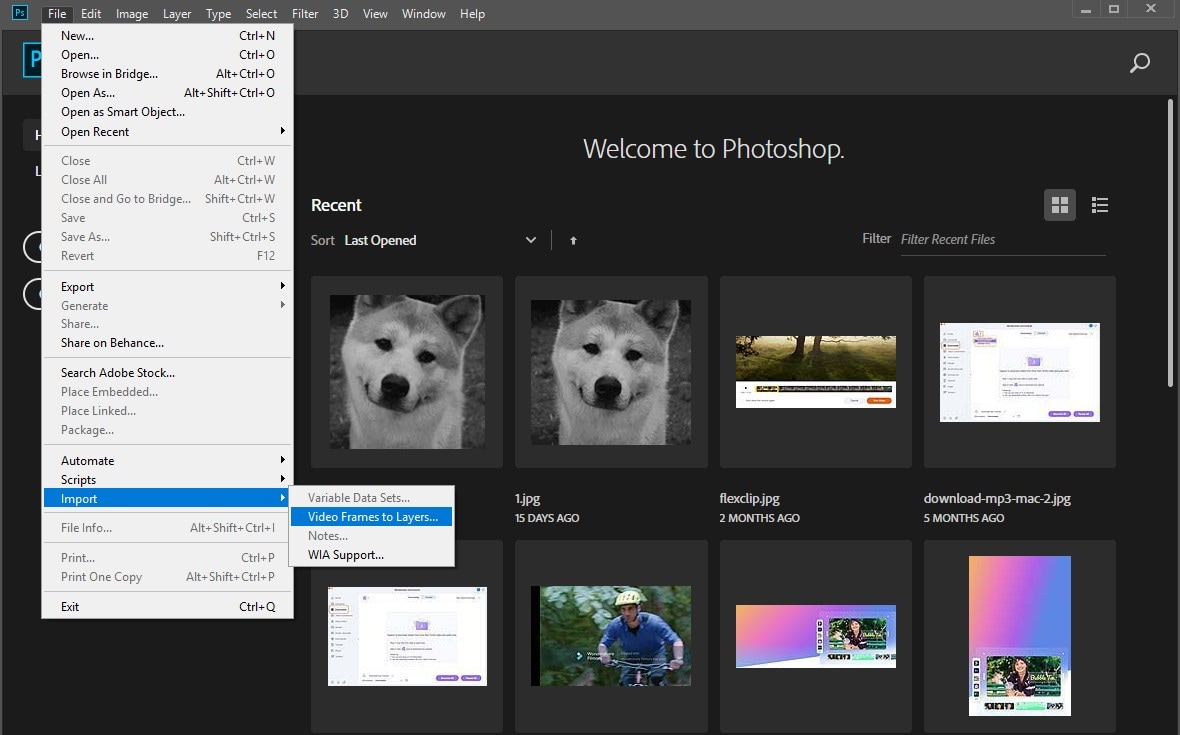
Task: Open the View menu
Action: coord(375,14)
